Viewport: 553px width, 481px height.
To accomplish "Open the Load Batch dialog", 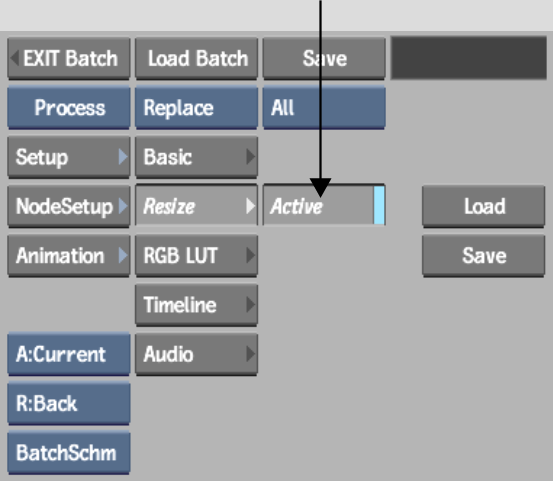I will (196, 59).
